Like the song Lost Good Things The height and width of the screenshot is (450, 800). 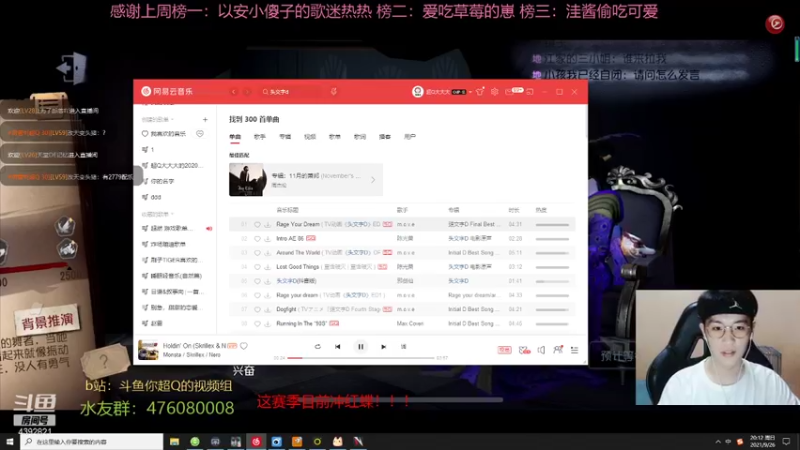pyautogui.click(x=257, y=267)
